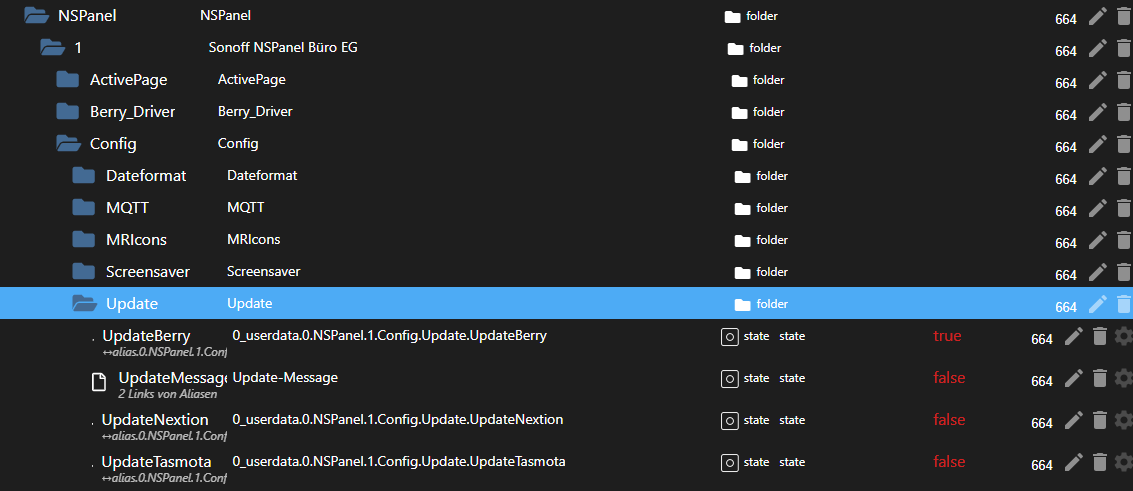Toggle the UpdateMessage value false
The height and width of the screenshot is (491, 1133).
coord(949,378)
